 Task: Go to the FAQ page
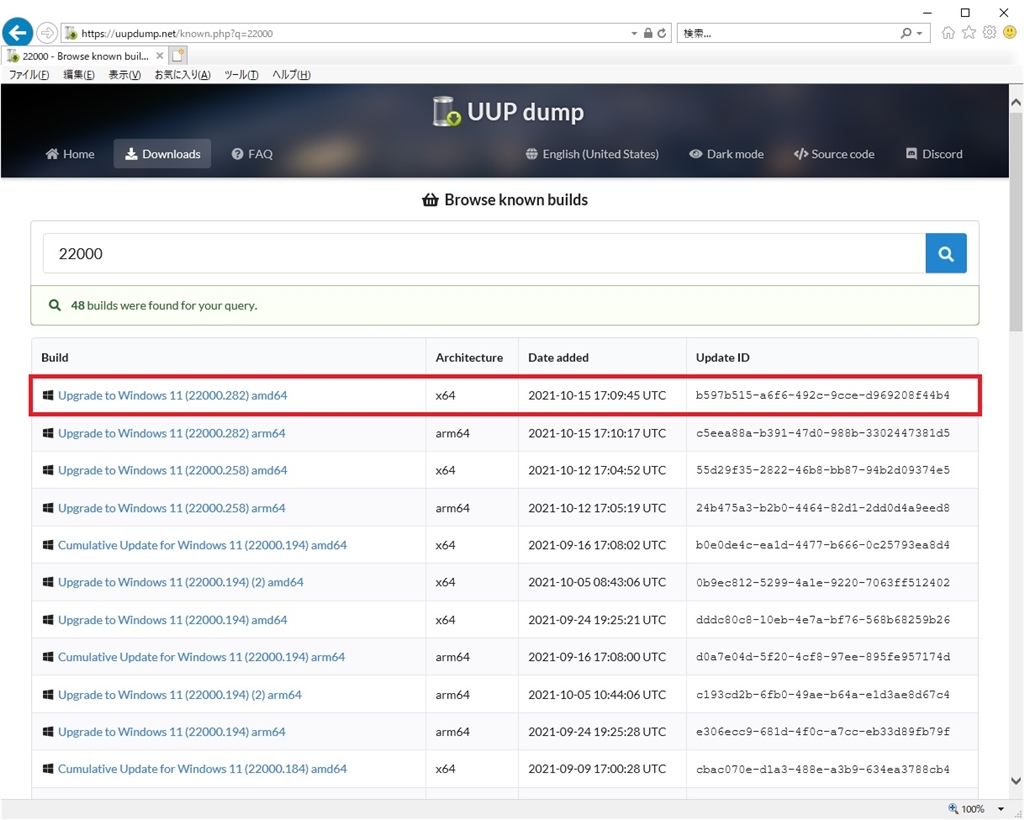pyautogui.click(x=252, y=154)
